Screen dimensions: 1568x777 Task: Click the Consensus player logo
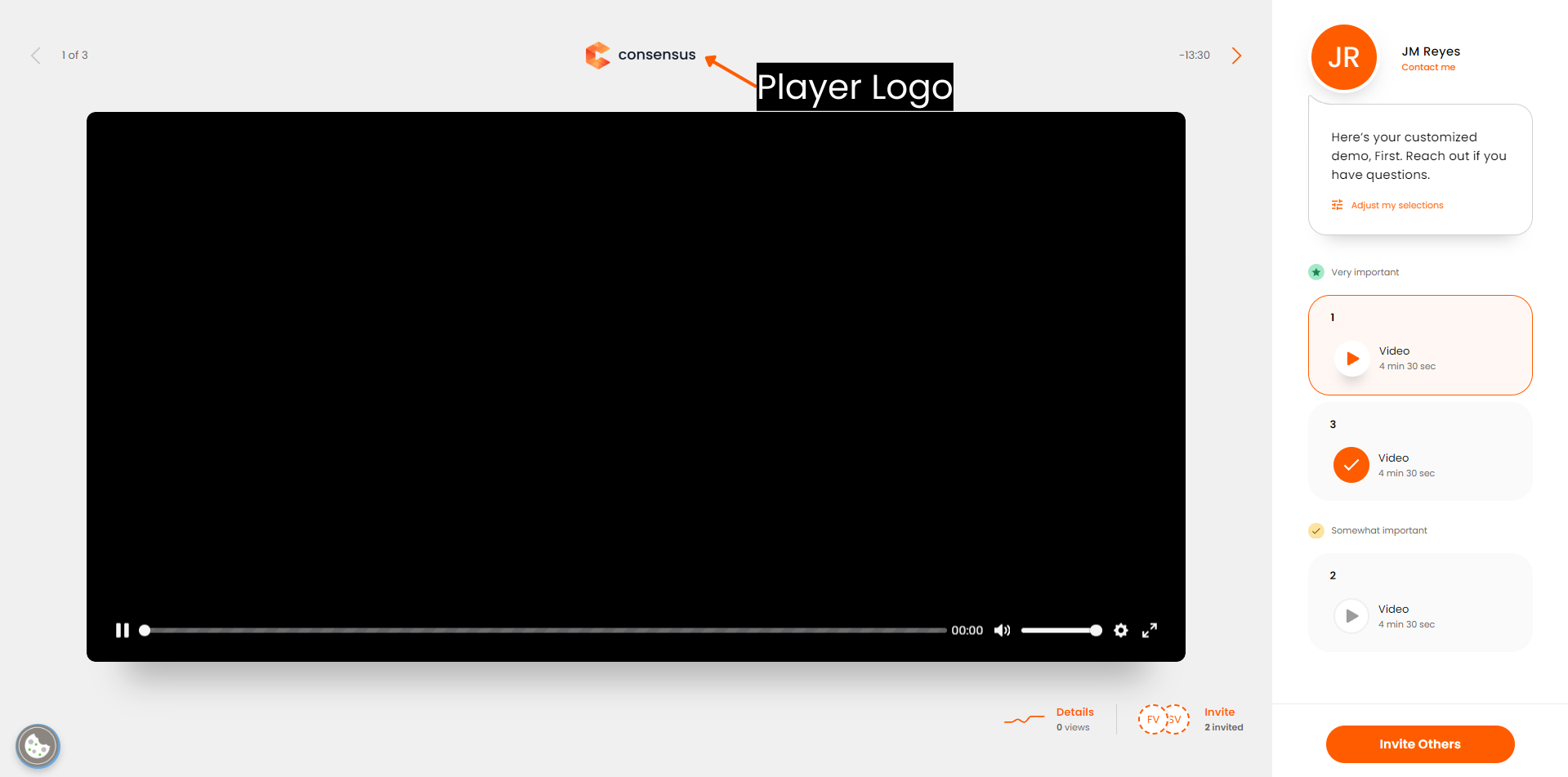[x=641, y=55]
